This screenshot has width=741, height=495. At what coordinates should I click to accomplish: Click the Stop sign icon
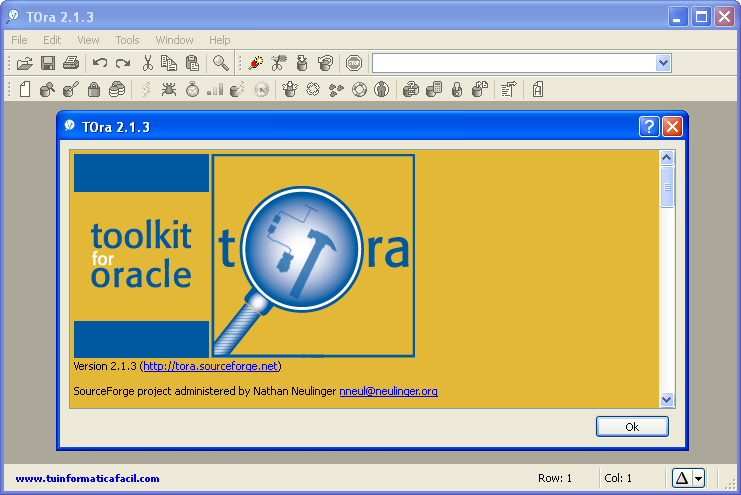[353, 63]
